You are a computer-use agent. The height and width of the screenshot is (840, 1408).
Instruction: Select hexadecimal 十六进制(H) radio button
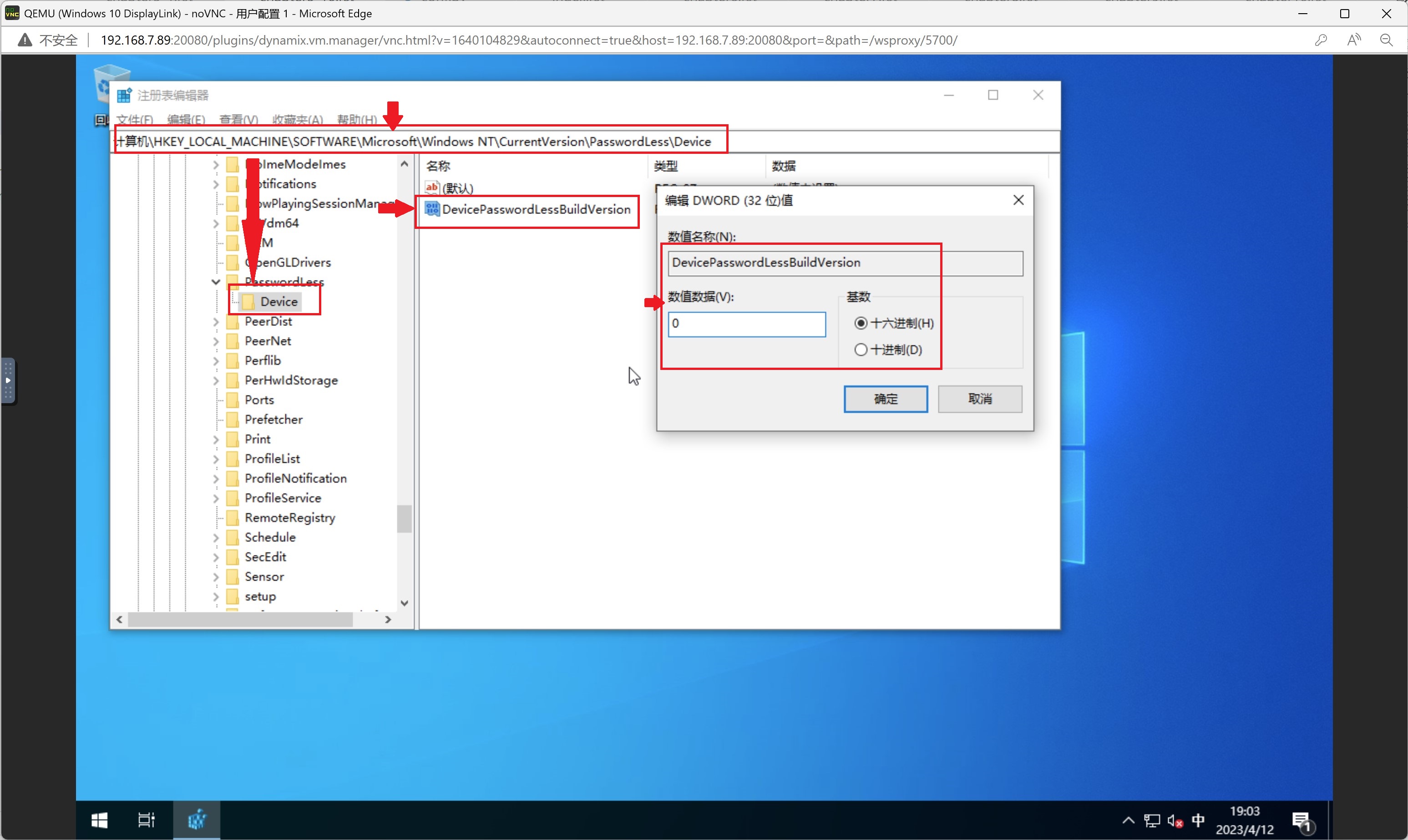click(861, 323)
